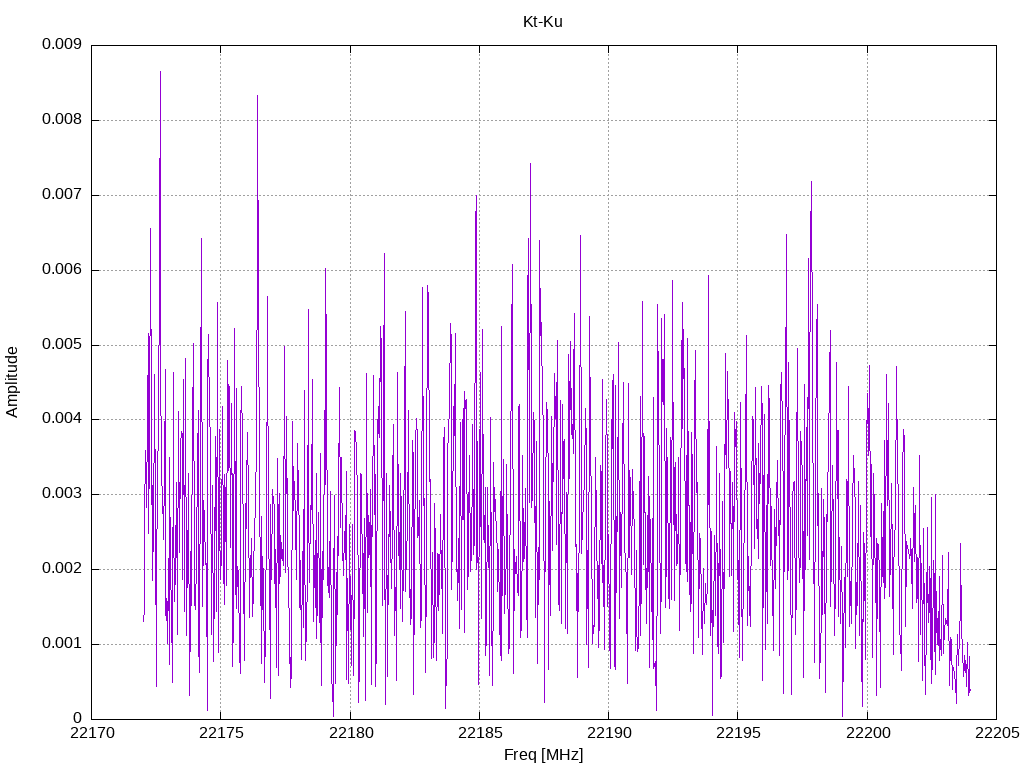Click the x-axis tick label 22195
The height and width of the screenshot is (768, 1024).
coord(738,733)
